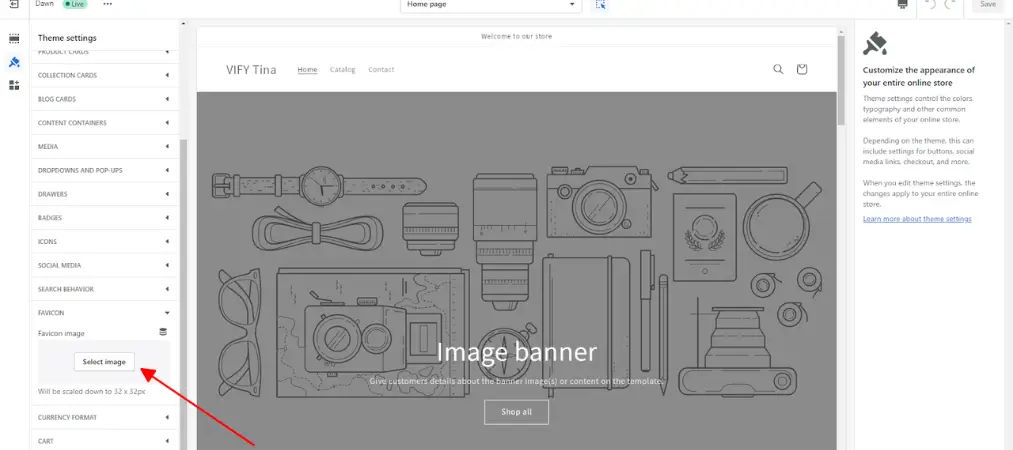
Task: Click the redo arrow icon
Action: [949, 5]
